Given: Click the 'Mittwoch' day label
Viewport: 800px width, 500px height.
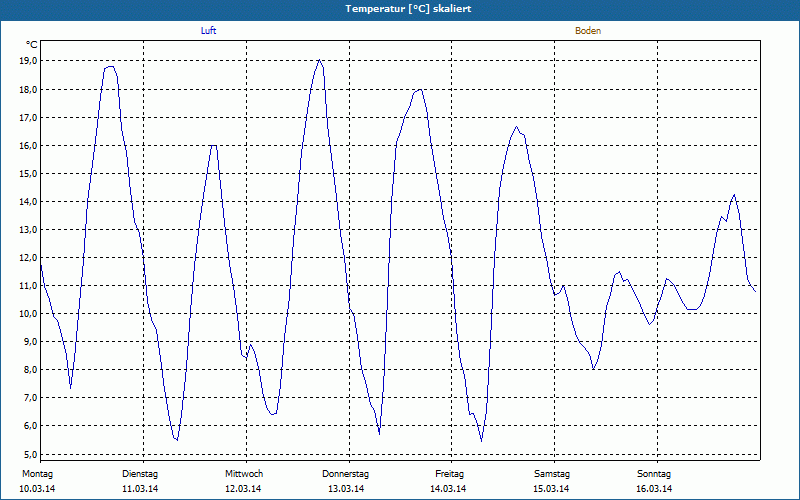Looking at the screenshot, I should [x=244, y=474].
